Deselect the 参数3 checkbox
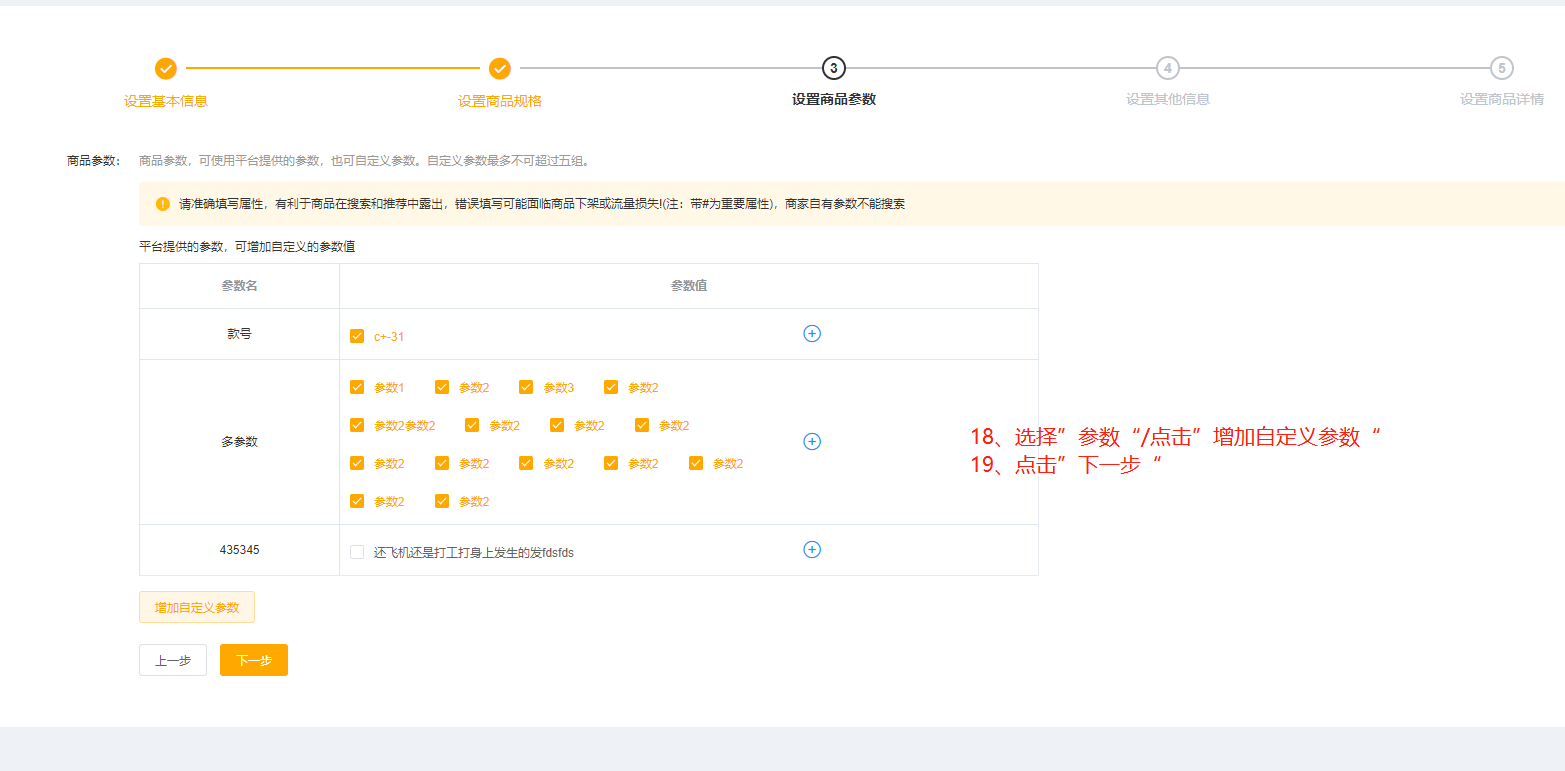Screen dimensions: 1565x771 tap(526, 387)
